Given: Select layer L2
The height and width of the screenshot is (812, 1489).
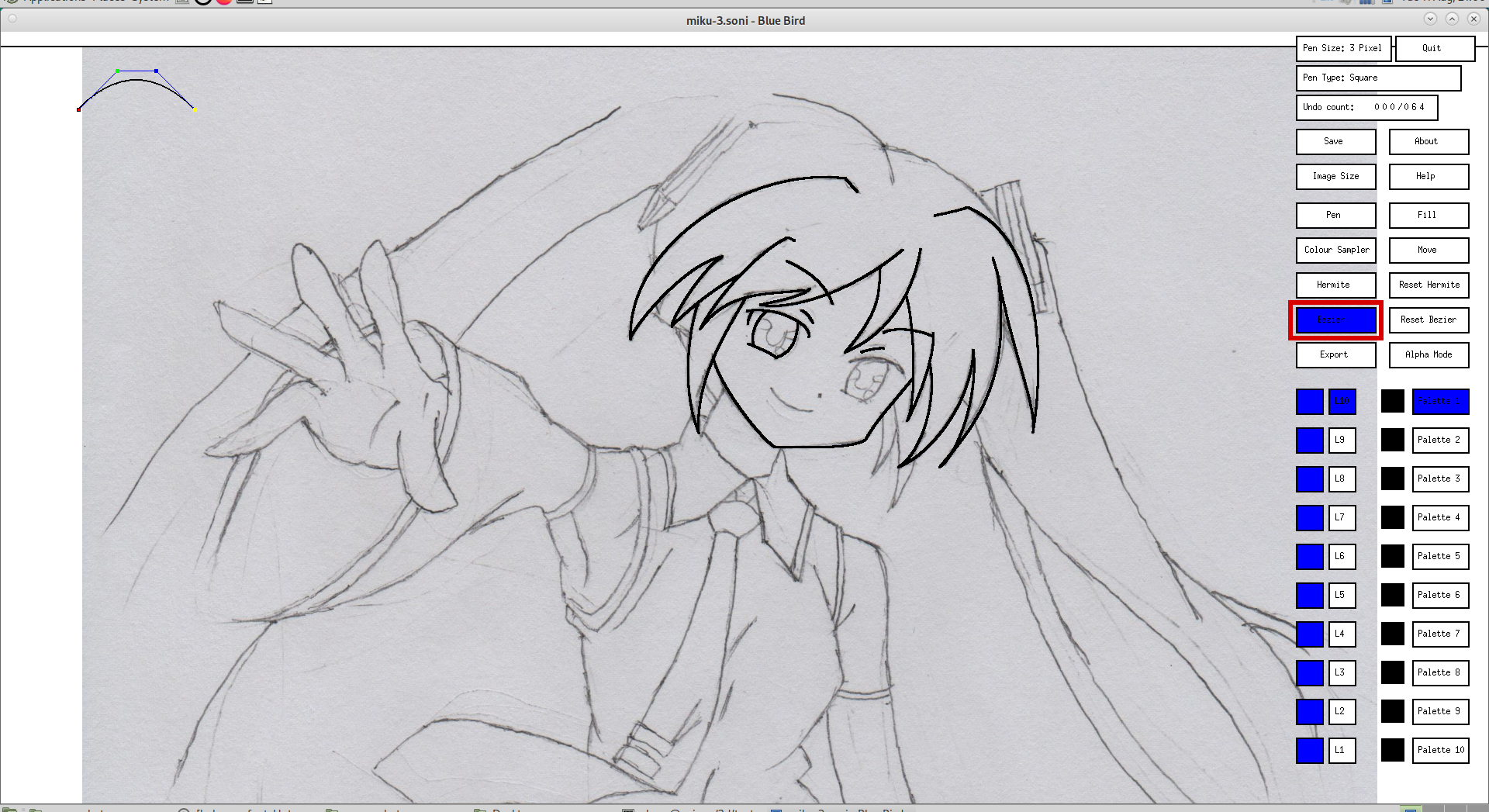Looking at the screenshot, I should click(1342, 712).
